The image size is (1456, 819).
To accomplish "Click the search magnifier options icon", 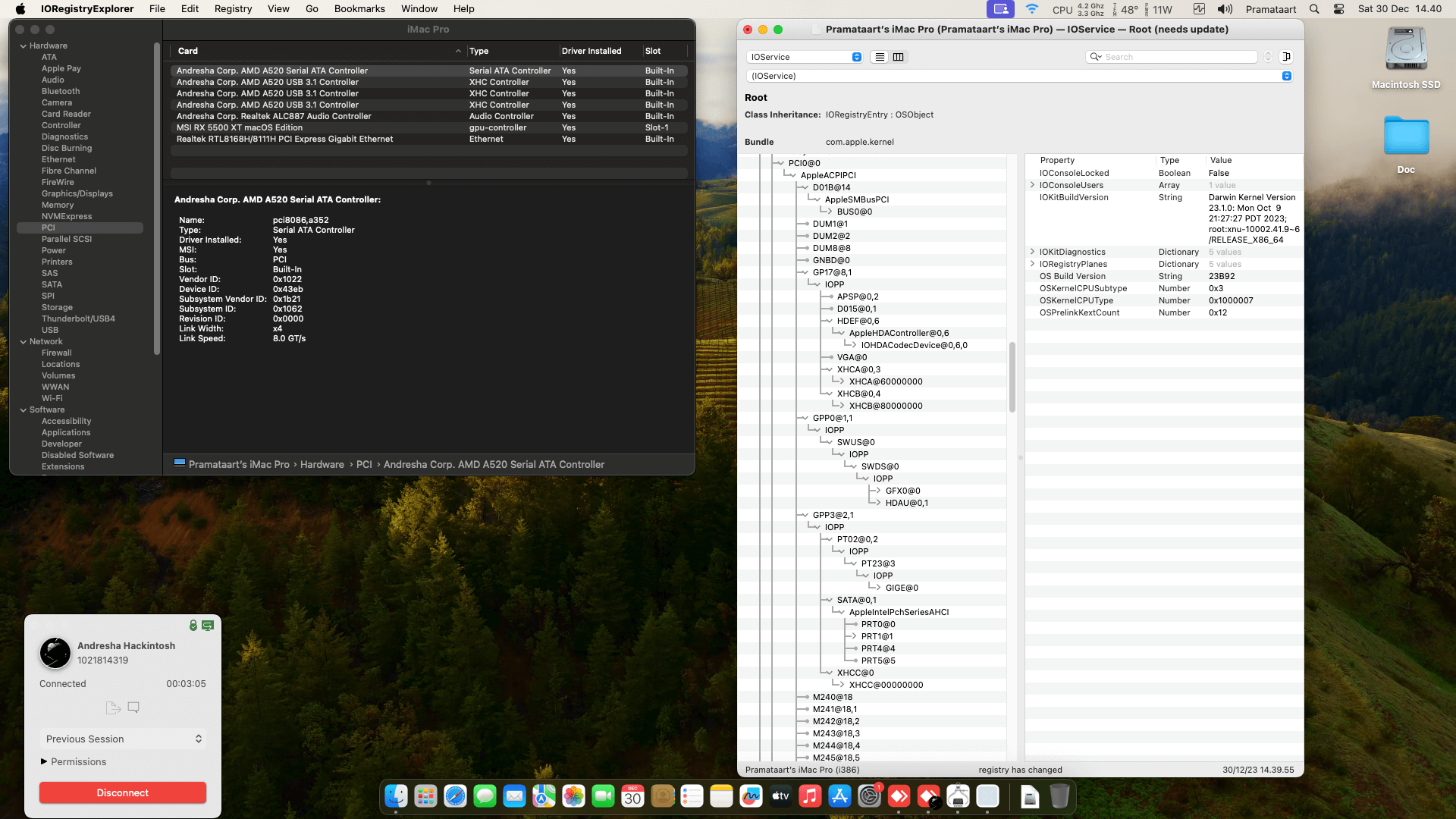I will (x=1095, y=57).
